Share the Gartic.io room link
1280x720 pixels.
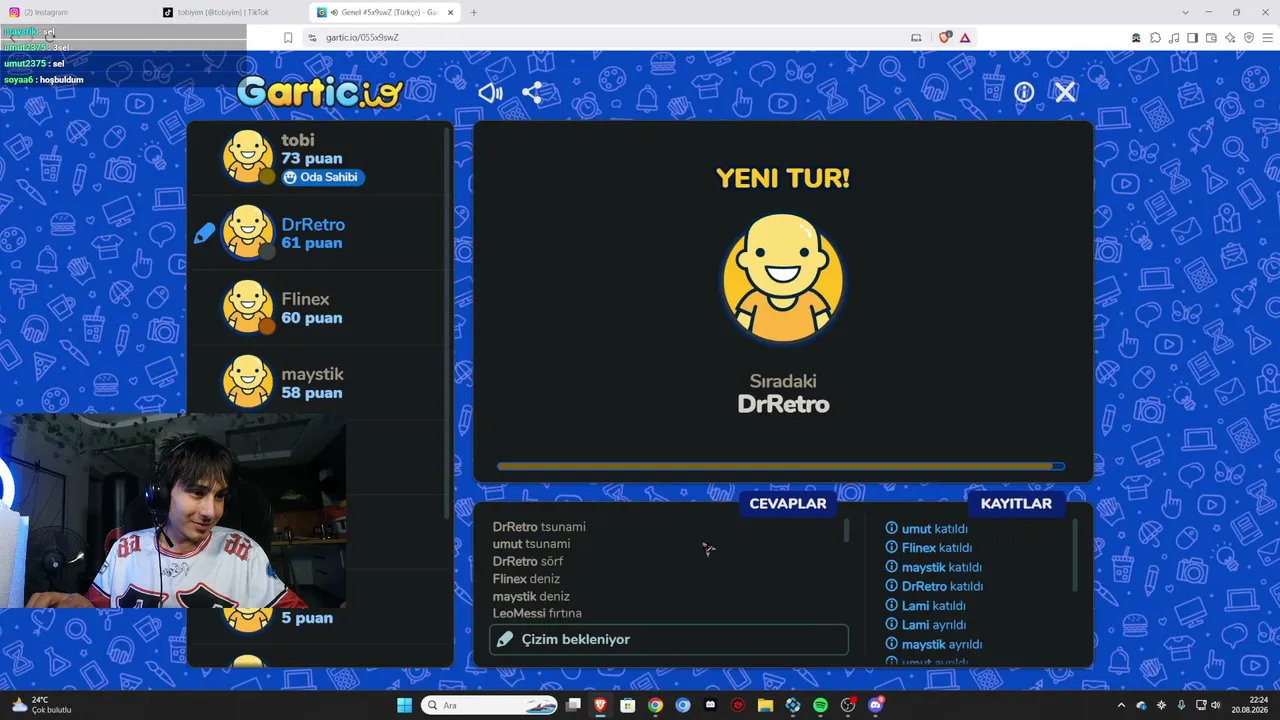click(x=532, y=93)
